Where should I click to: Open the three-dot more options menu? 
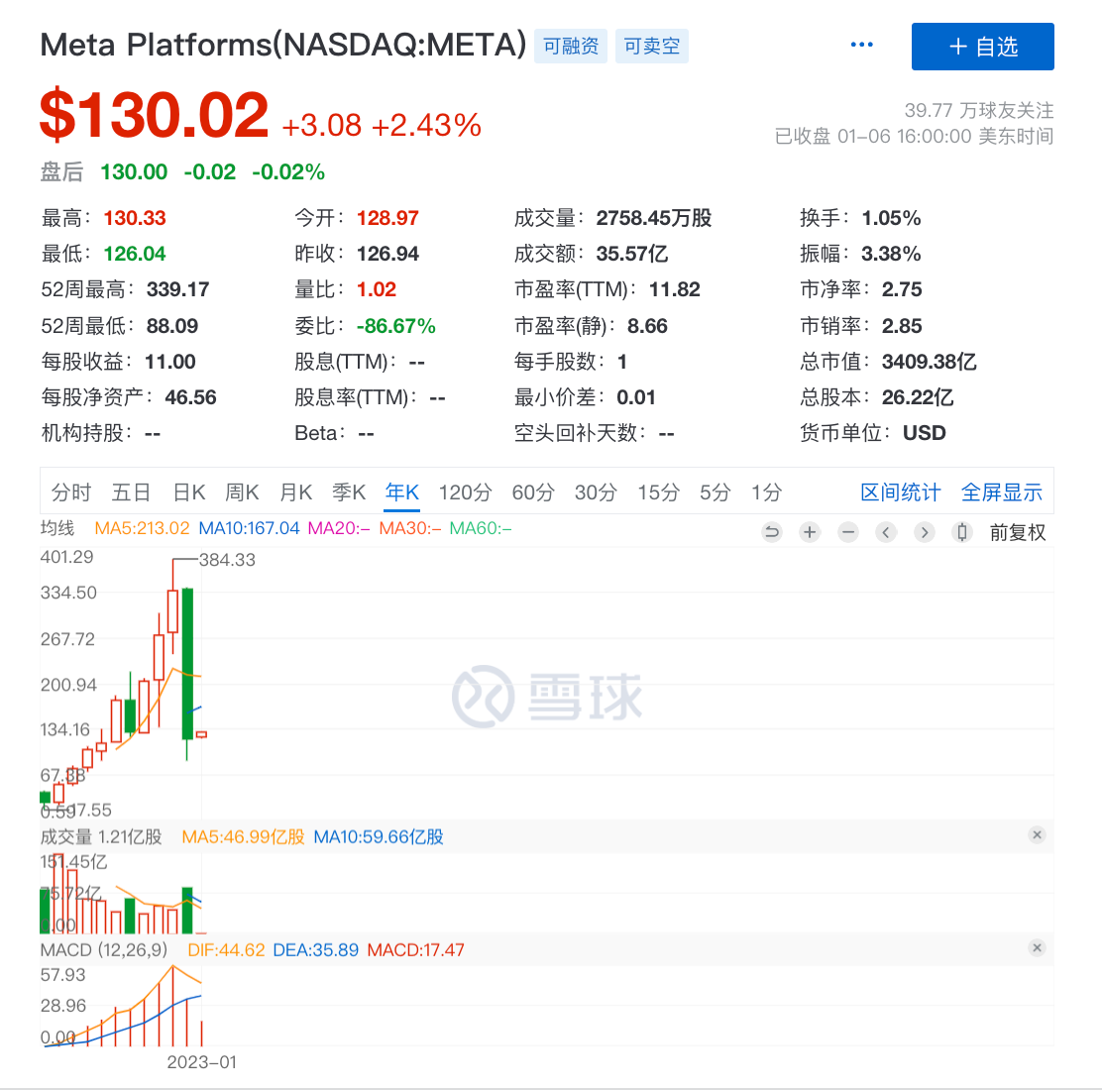pos(862,46)
